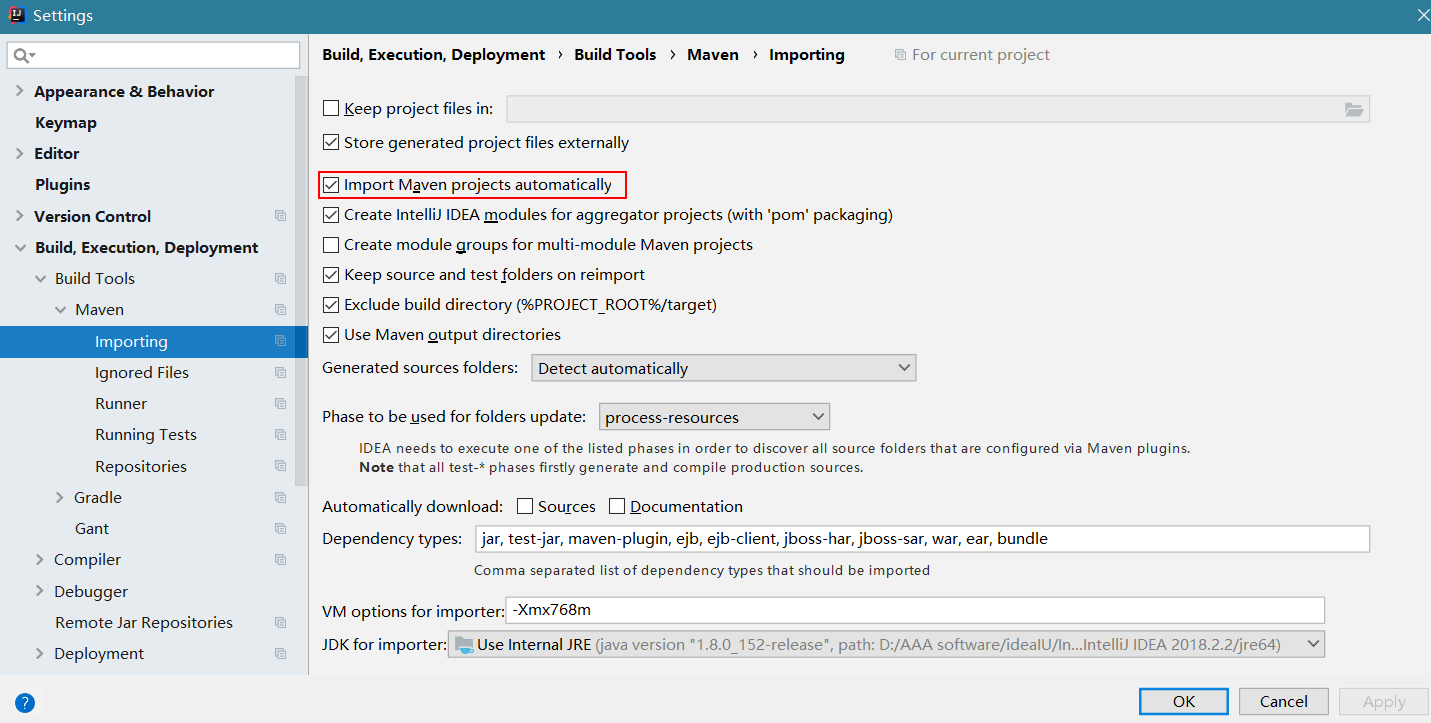Click the Apply button

pos(1384,701)
